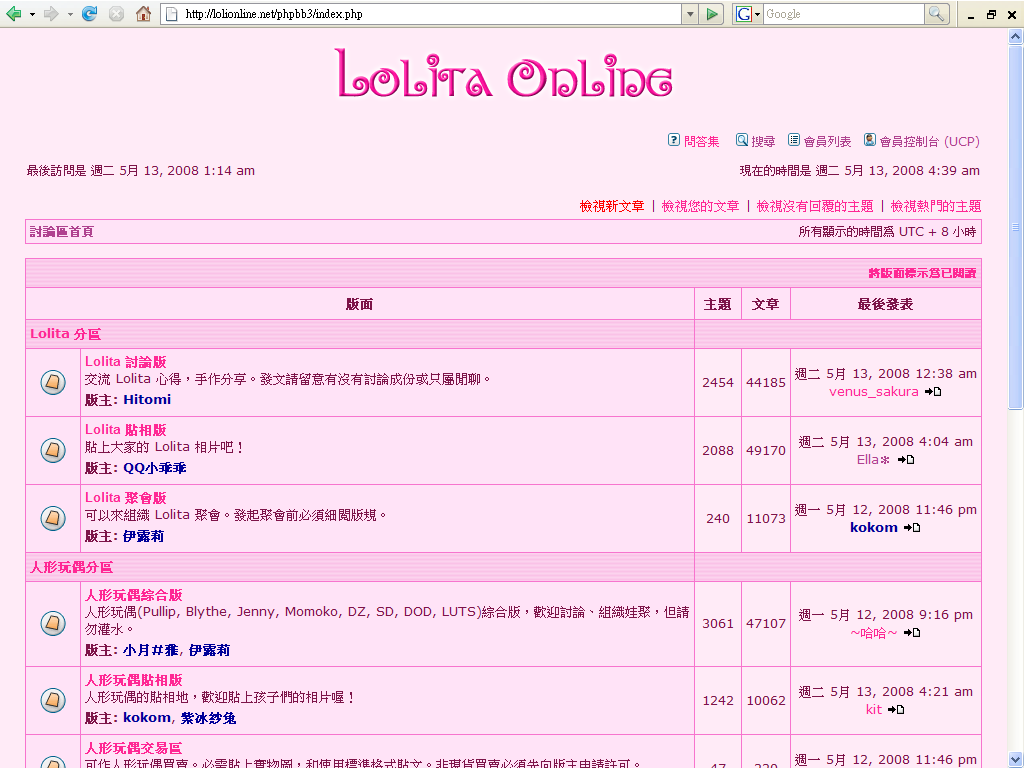Jump to latest post icon beside last poster kokom
Screen dimensions: 1024x768
coord(912,528)
